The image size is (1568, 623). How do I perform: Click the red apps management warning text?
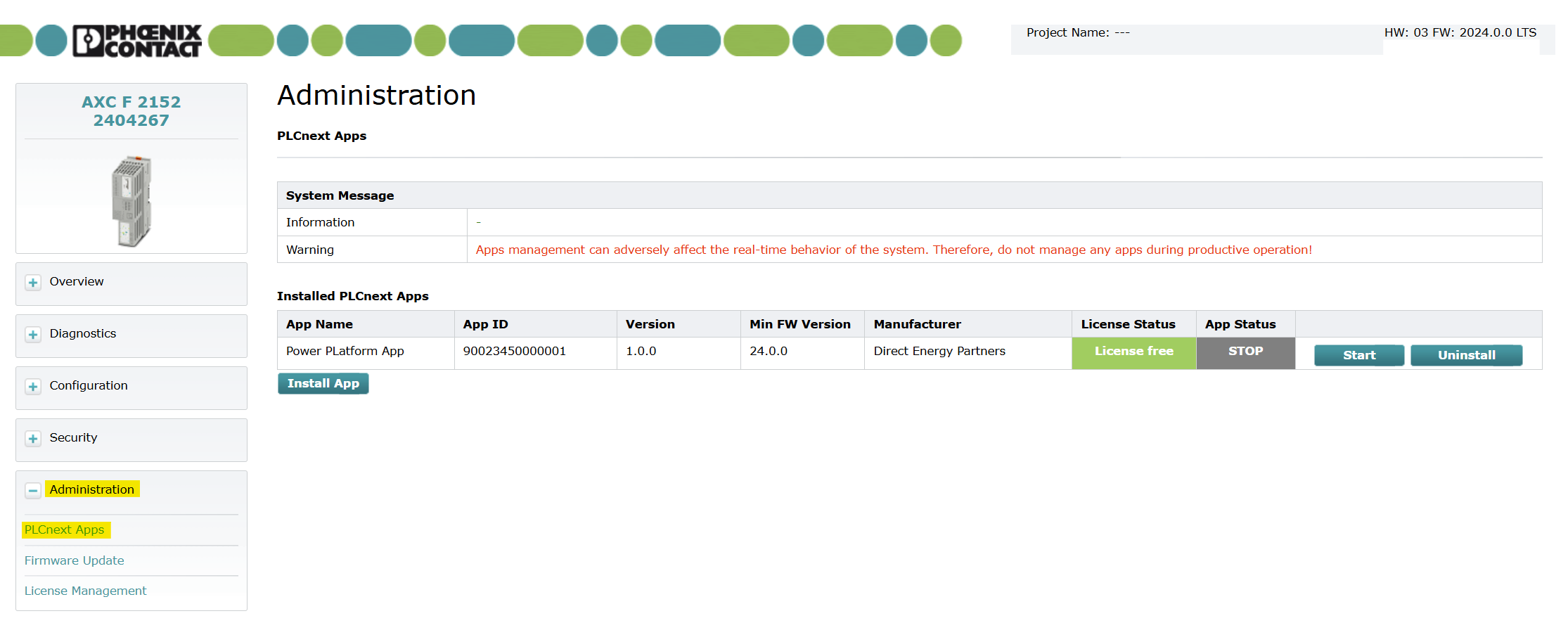coord(894,250)
